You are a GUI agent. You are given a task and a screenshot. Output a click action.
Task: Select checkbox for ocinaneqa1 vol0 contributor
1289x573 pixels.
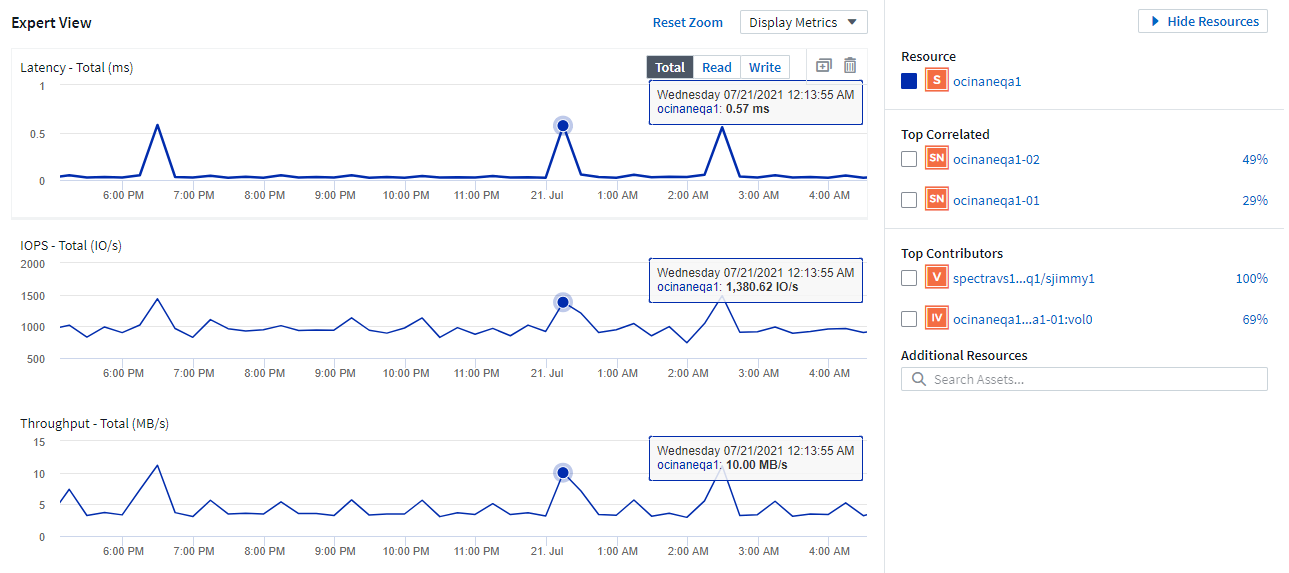[x=909, y=319]
